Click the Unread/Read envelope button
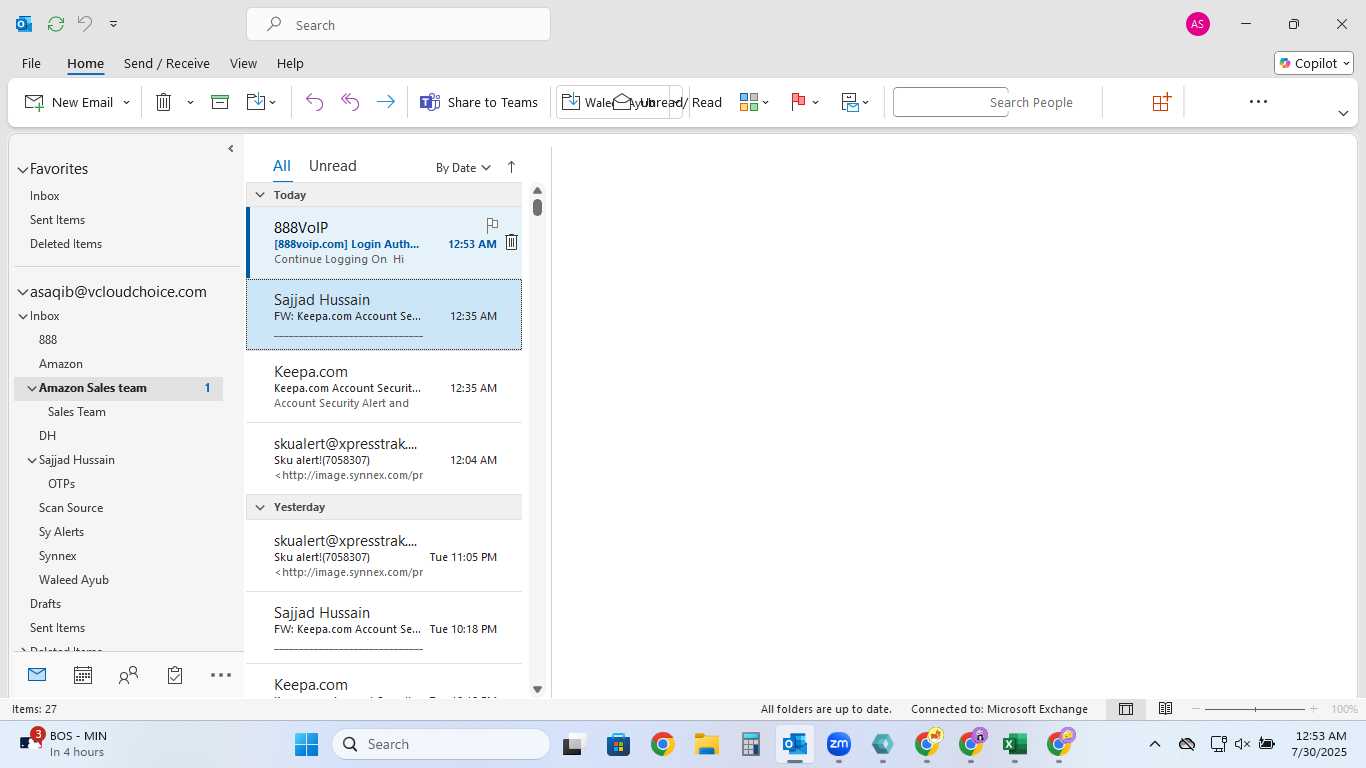Viewport: 1366px width, 768px height. click(667, 102)
